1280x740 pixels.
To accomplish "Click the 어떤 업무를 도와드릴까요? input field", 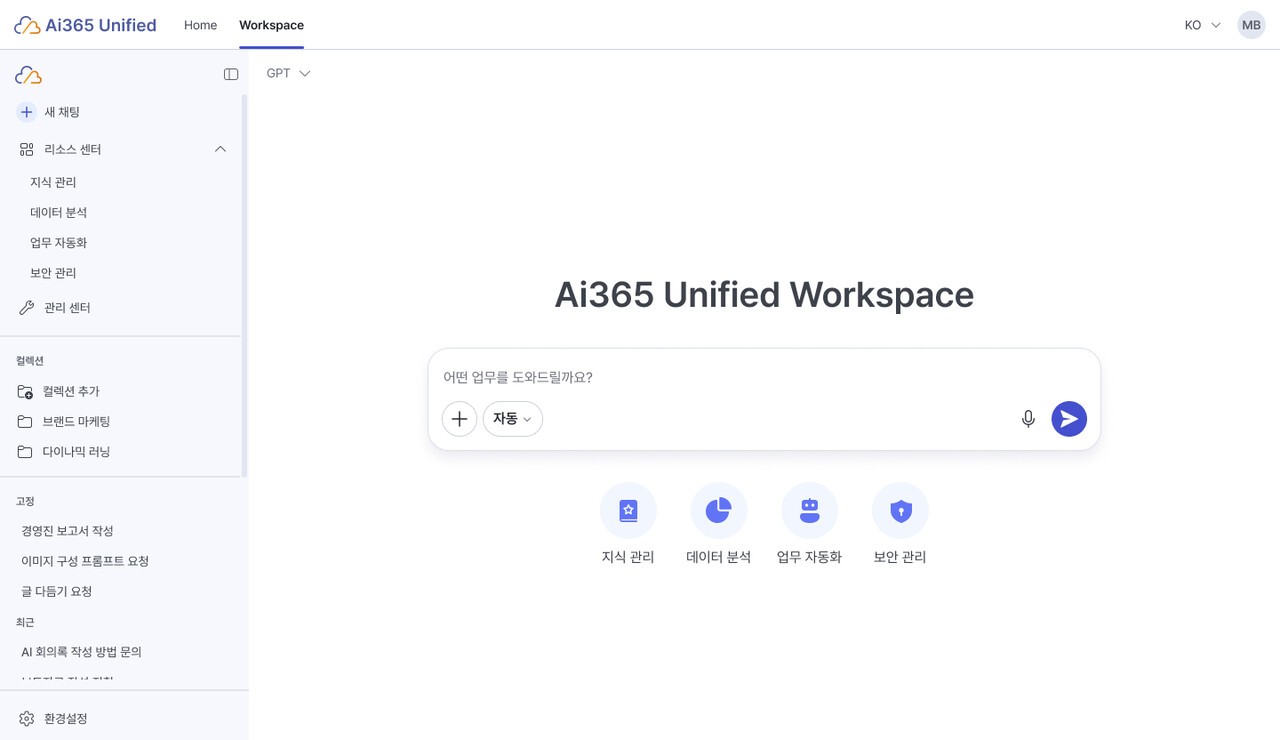I will (x=764, y=377).
